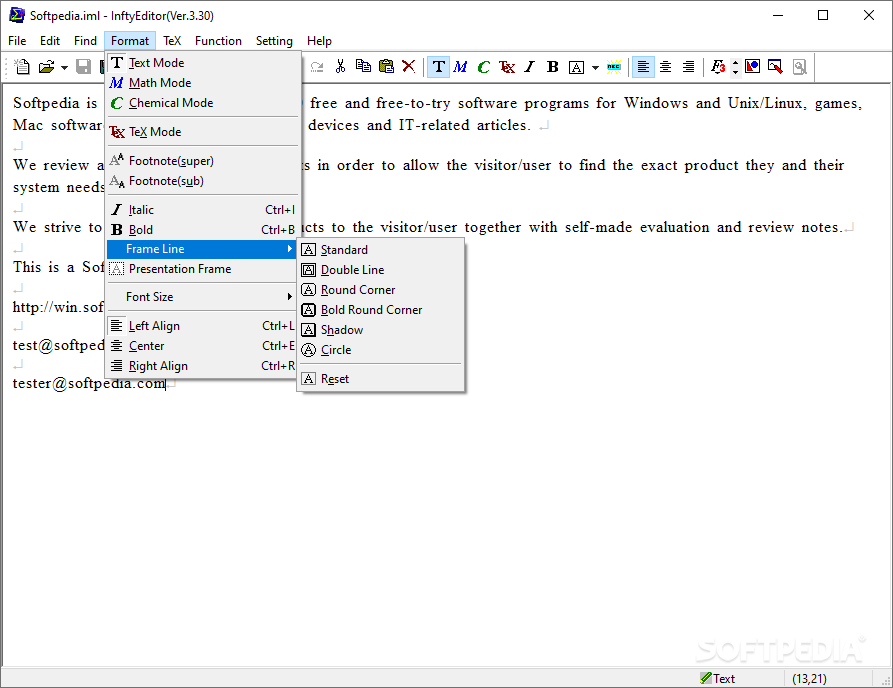Toggle Center align button in toolbar
The image size is (893, 688).
(665, 67)
